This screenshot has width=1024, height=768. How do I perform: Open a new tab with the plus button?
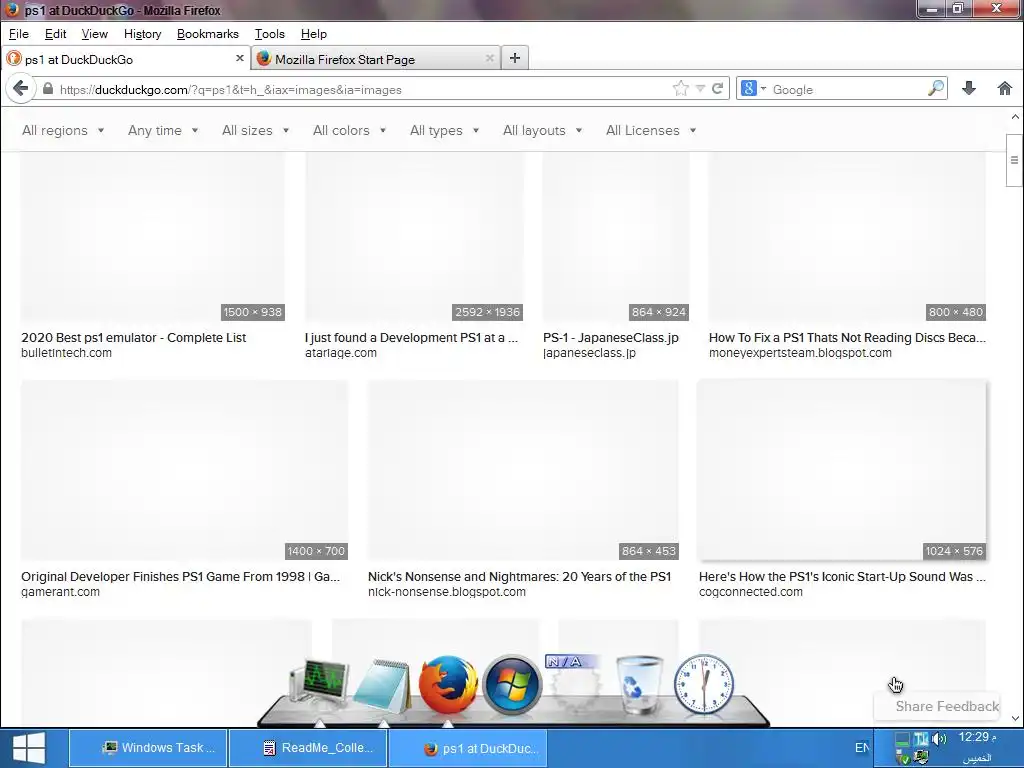point(515,58)
